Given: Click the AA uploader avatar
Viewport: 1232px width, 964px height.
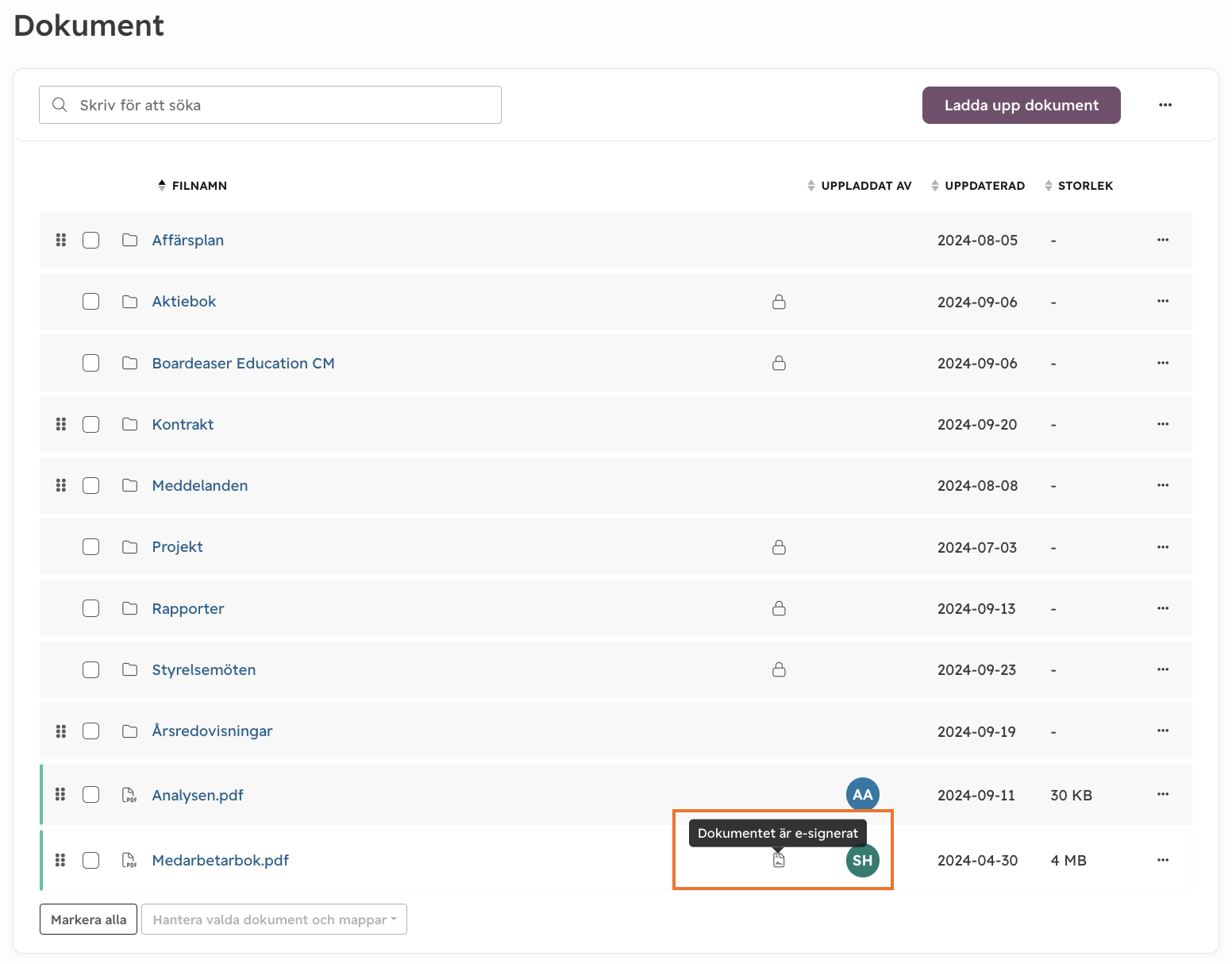Looking at the screenshot, I should [862, 794].
